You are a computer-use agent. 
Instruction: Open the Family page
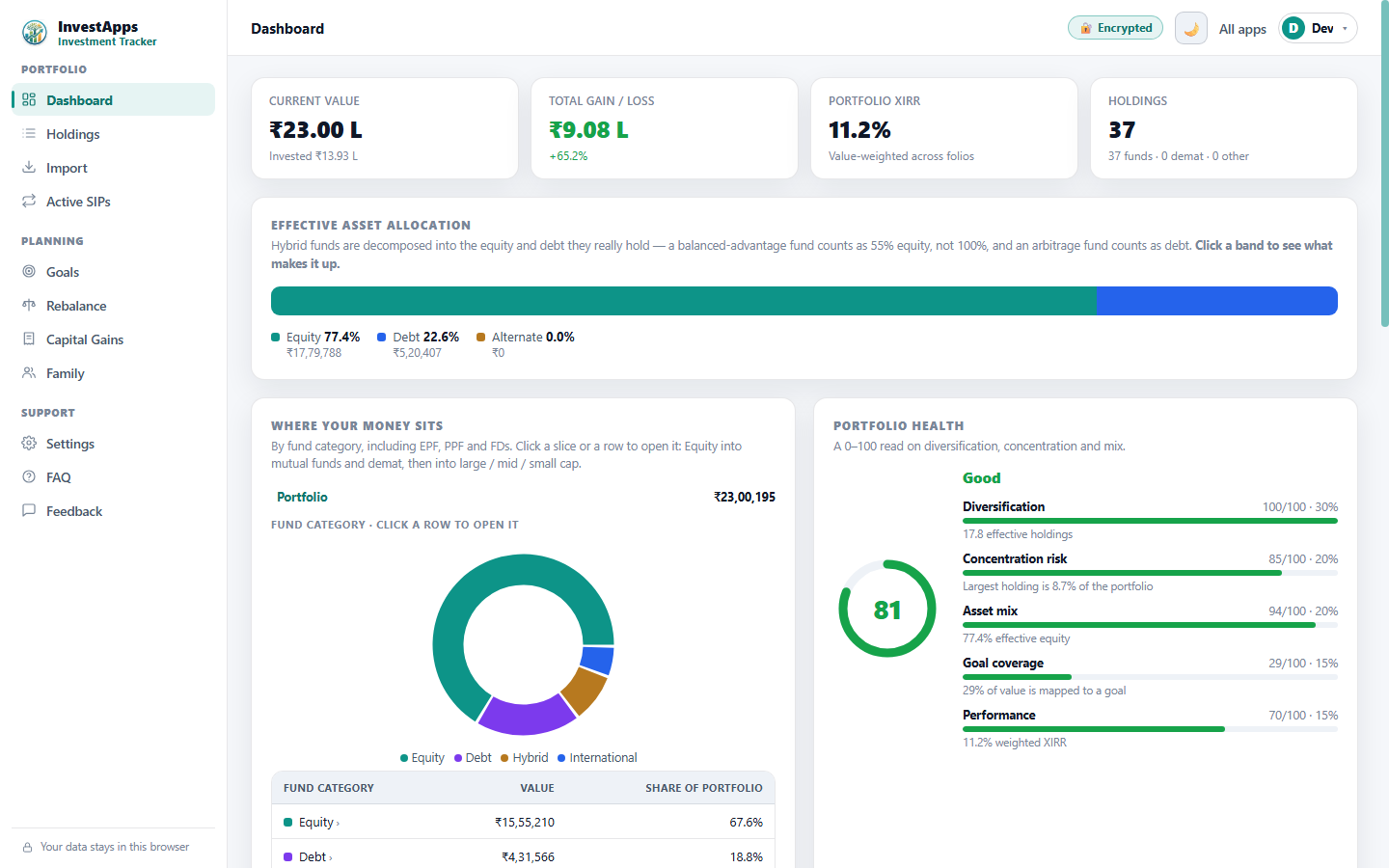[113, 372]
